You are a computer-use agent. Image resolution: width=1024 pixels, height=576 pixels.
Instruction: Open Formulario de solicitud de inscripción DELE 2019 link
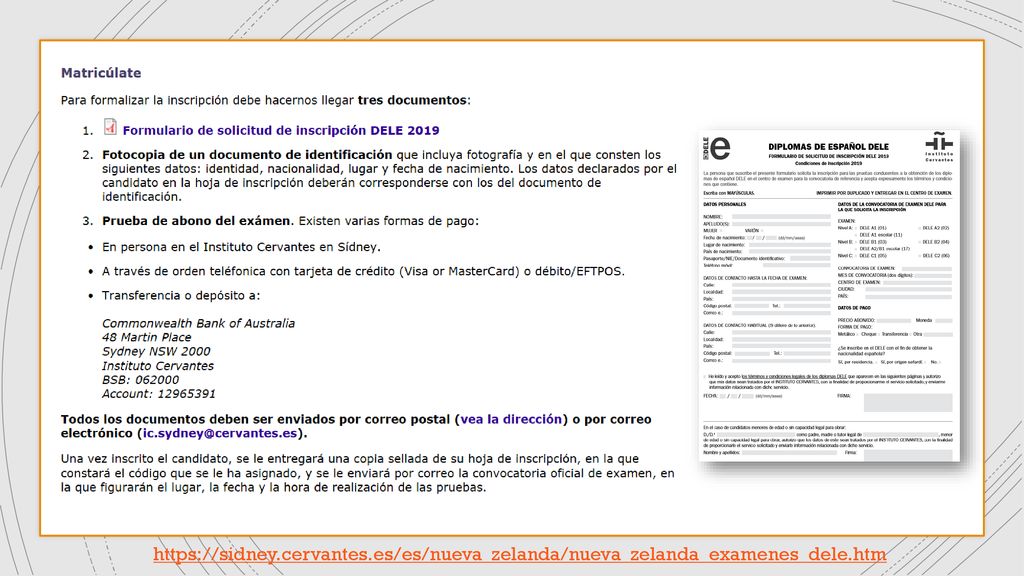(x=281, y=131)
